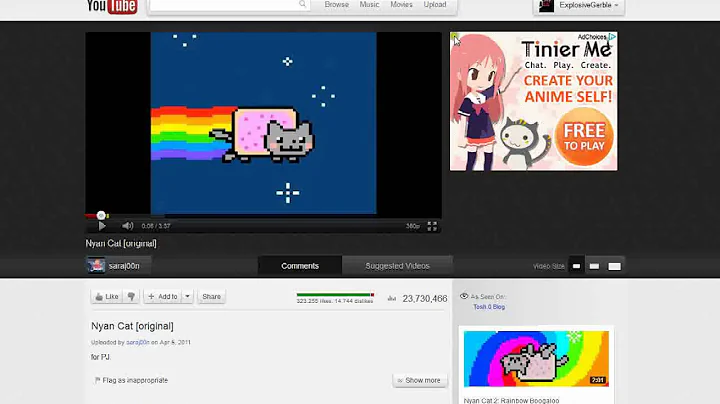Play the Nyan Cat video
The image size is (720, 404).
pos(102,226)
